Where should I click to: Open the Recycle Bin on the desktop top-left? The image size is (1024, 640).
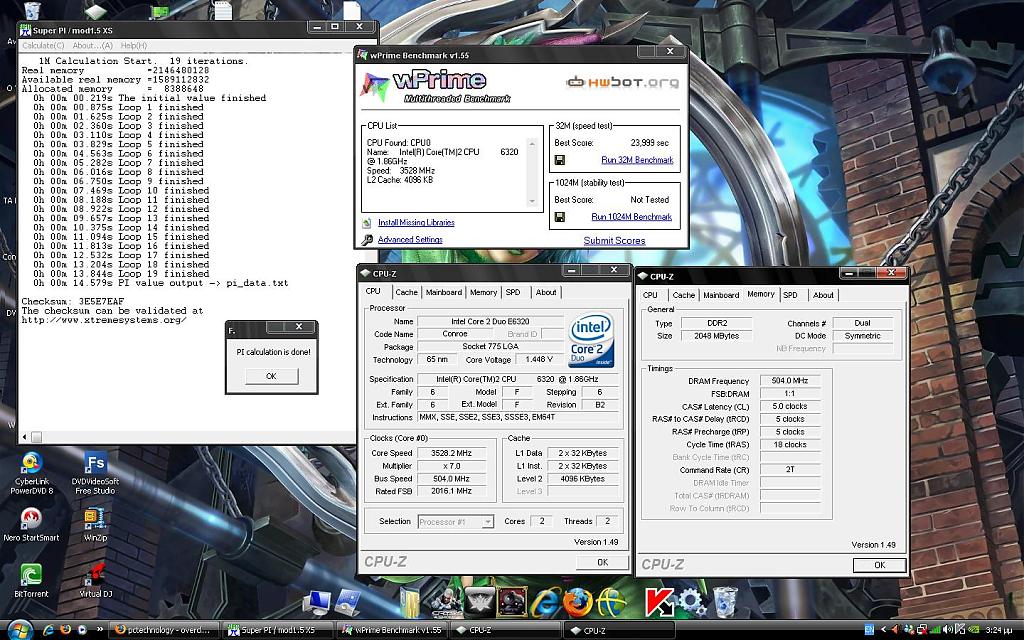pyautogui.click(x=31, y=10)
